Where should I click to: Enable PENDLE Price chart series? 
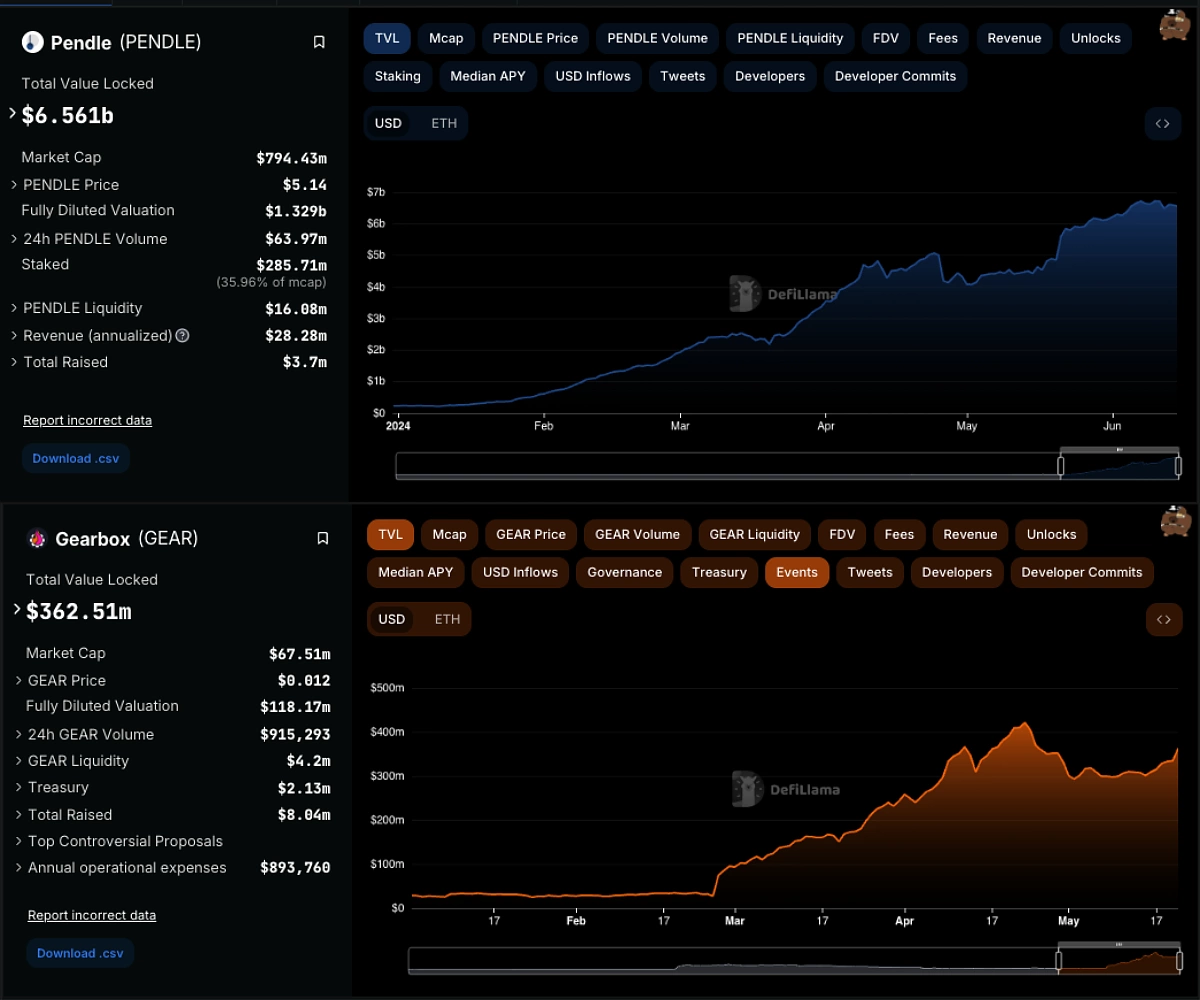tap(535, 38)
